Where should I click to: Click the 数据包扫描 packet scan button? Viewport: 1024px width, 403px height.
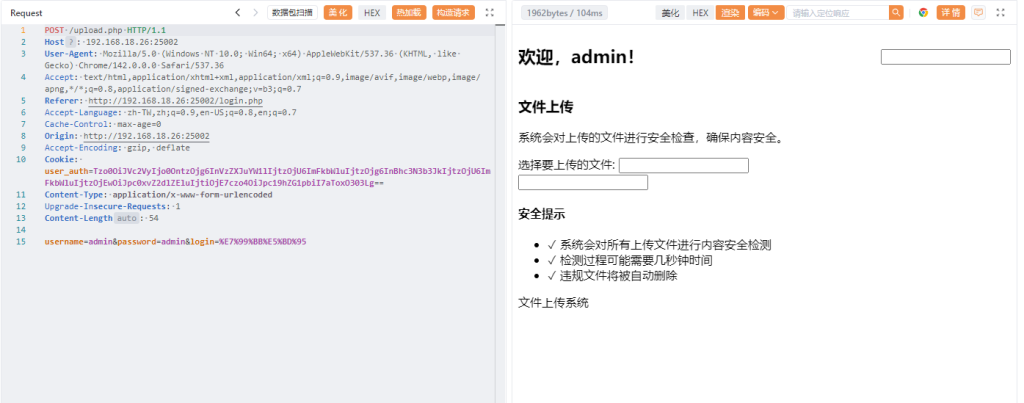pyautogui.click(x=292, y=12)
